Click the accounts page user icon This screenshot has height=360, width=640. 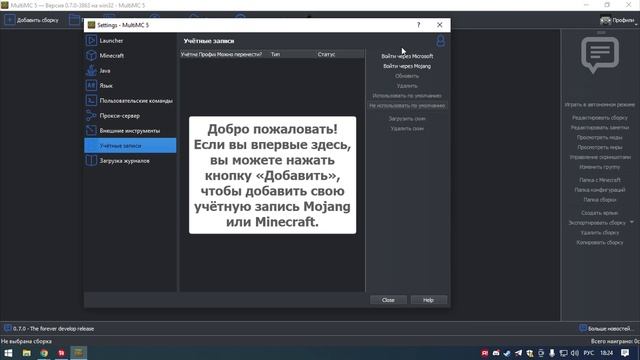[440, 41]
